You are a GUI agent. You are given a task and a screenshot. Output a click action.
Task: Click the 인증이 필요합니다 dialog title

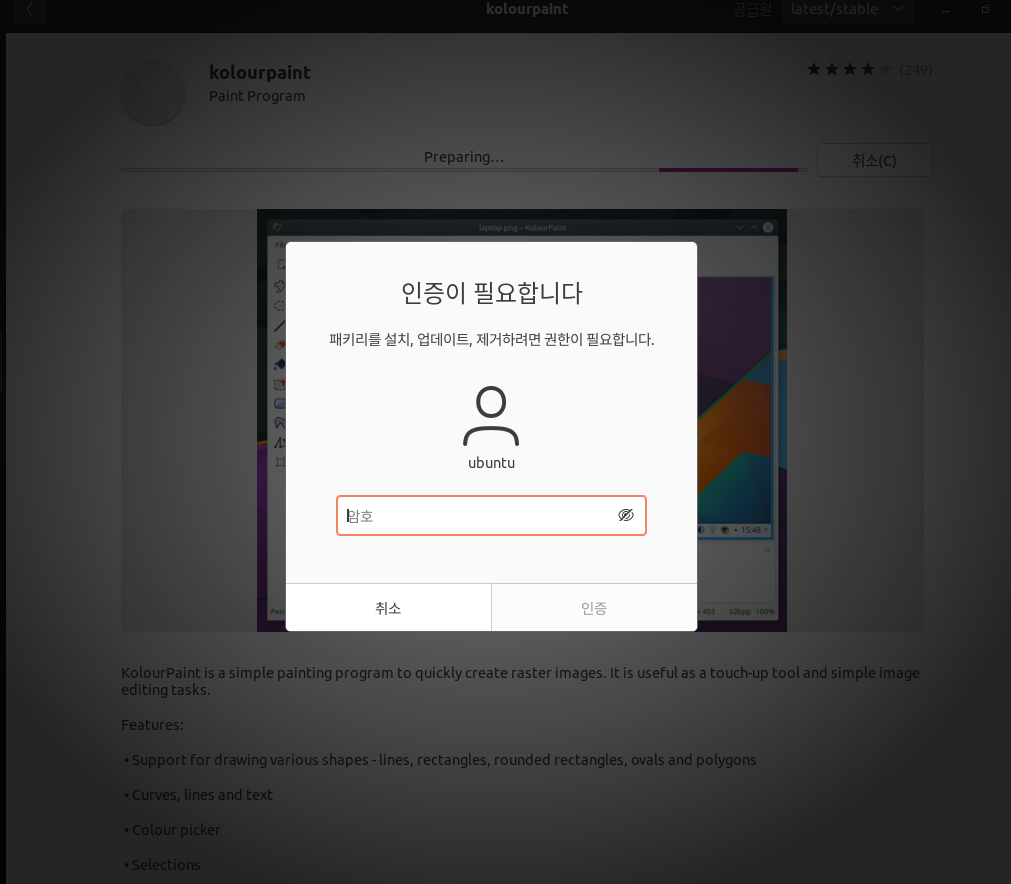click(491, 293)
